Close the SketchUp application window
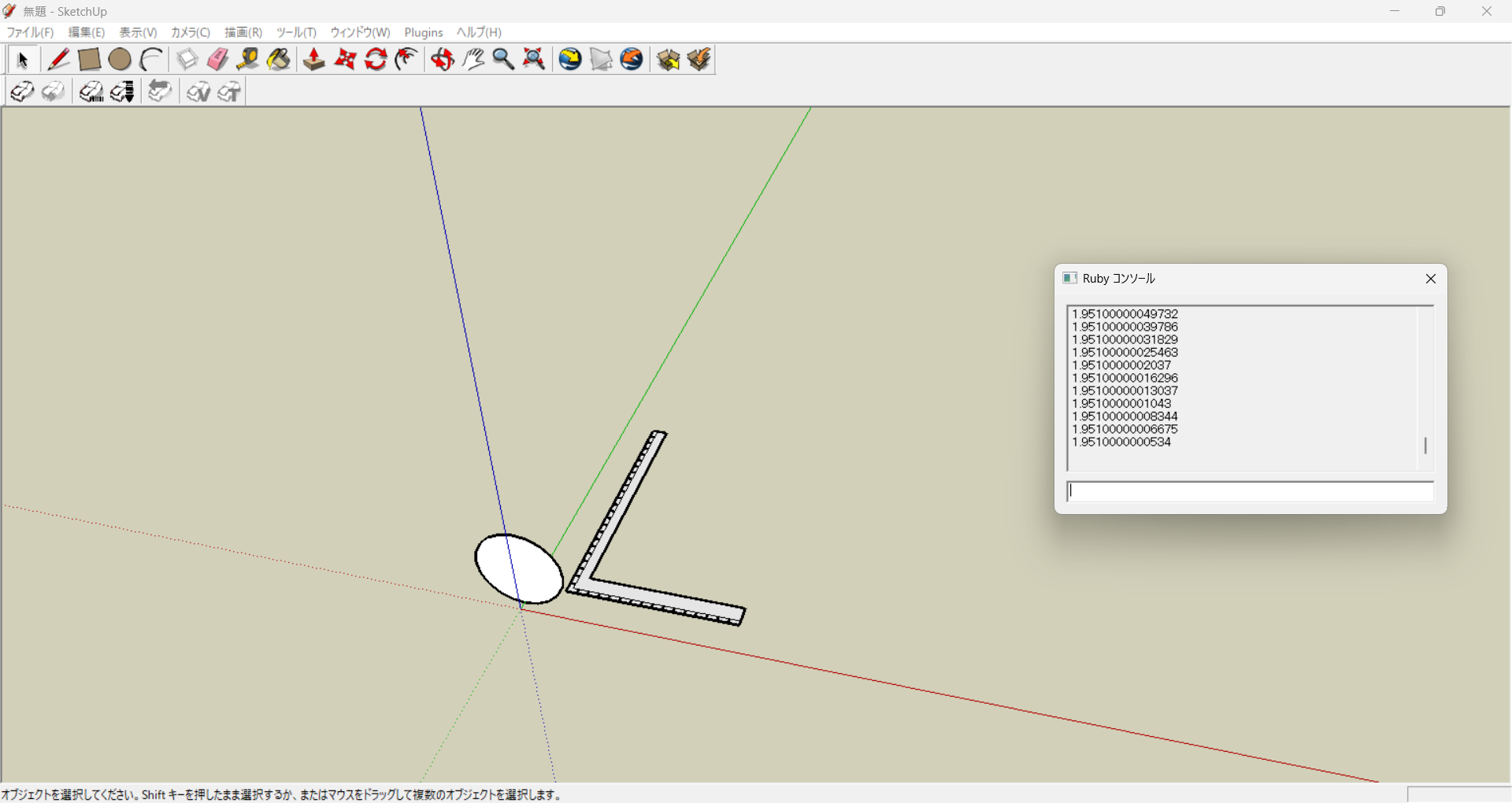The width and height of the screenshot is (1512, 803). click(1487, 11)
